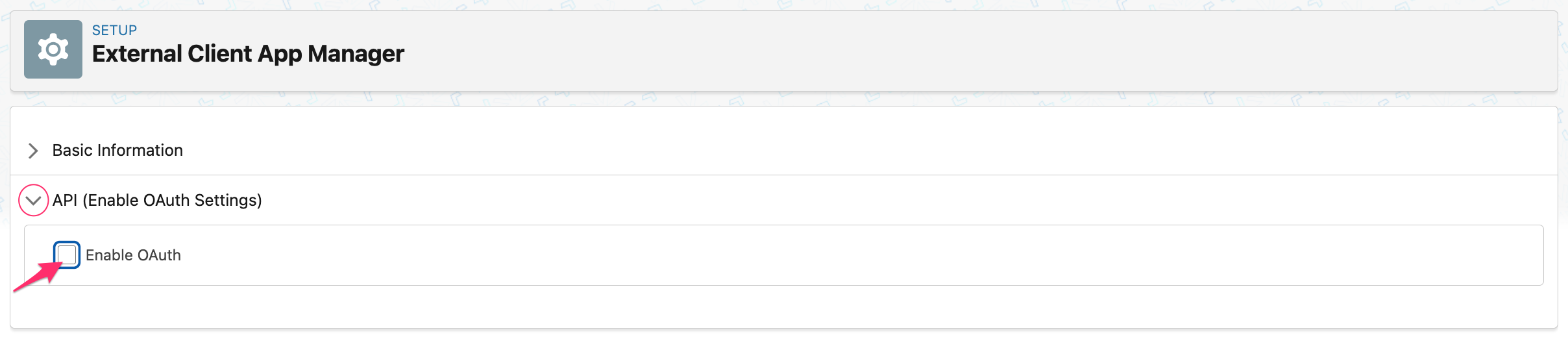Click blank area right of API section title
Image resolution: width=1568 pixels, height=337 pixels.
[x=844, y=201]
